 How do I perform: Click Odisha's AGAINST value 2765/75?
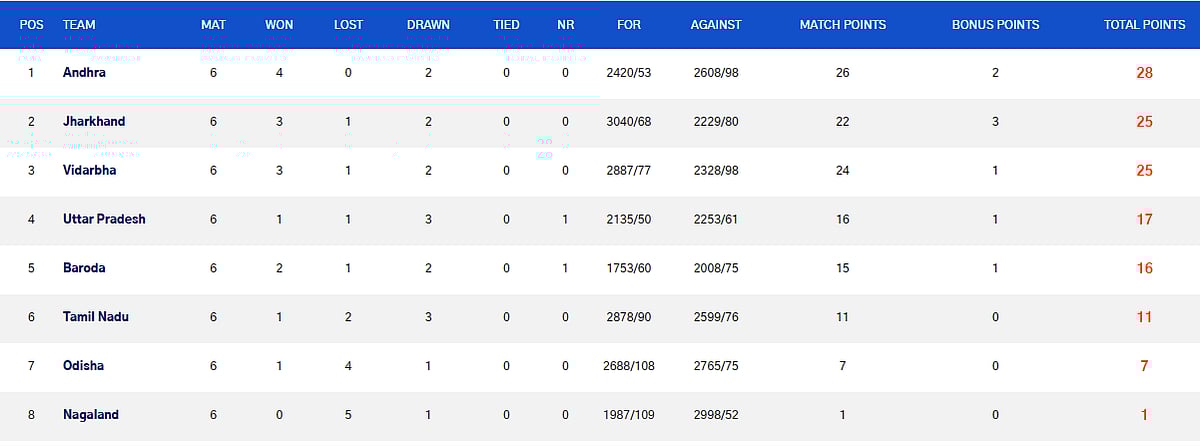[x=715, y=366]
